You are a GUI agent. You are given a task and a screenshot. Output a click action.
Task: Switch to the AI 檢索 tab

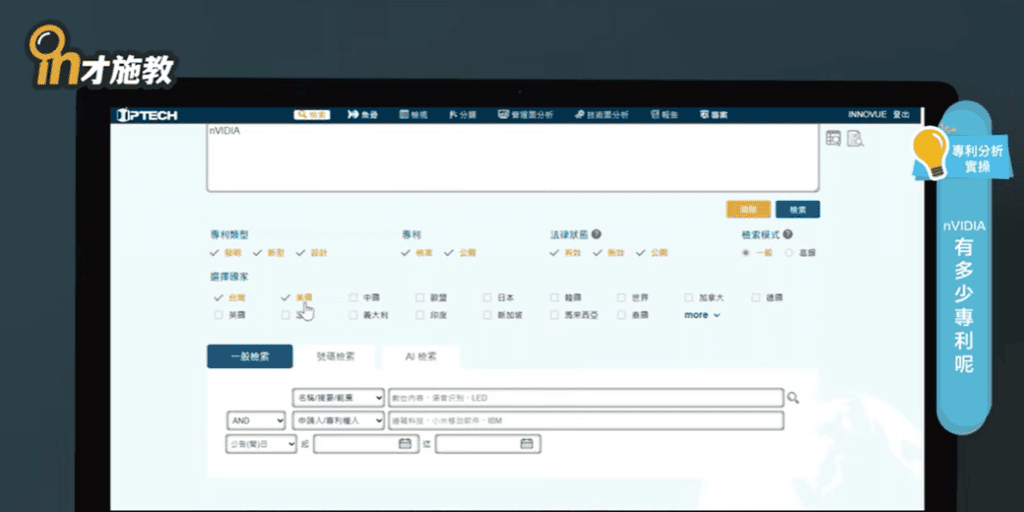[x=421, y=357]
